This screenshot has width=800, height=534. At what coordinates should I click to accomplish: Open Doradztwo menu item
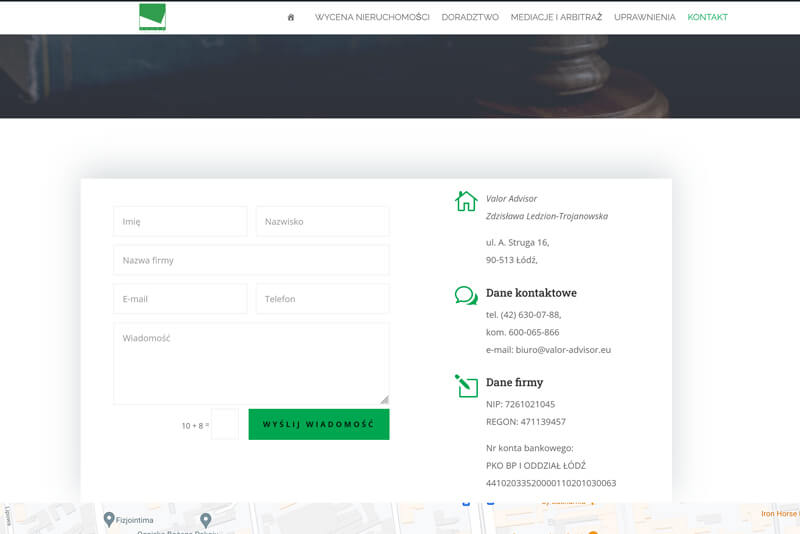(470, 17)
